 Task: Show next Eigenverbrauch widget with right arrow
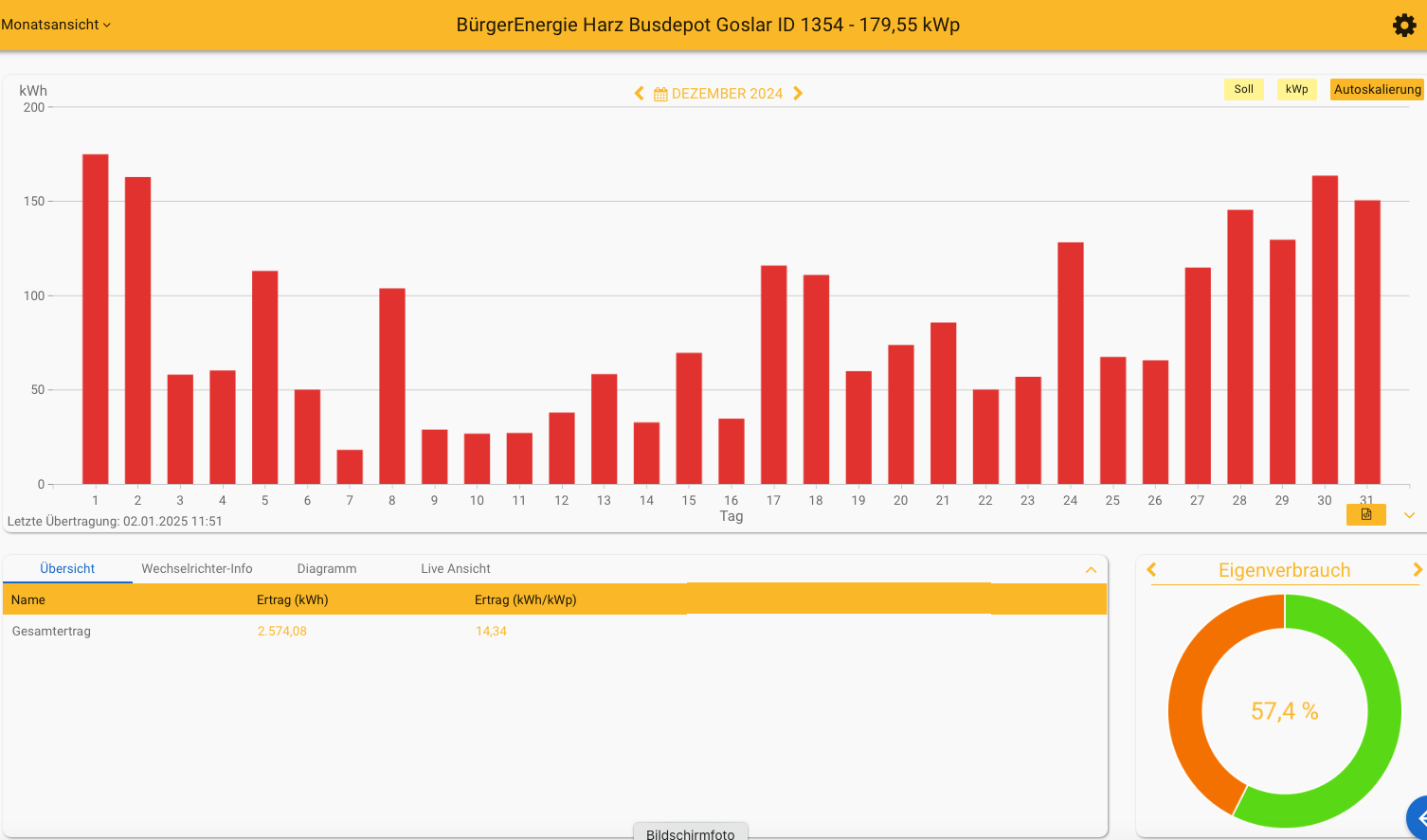coord(1417,569)
